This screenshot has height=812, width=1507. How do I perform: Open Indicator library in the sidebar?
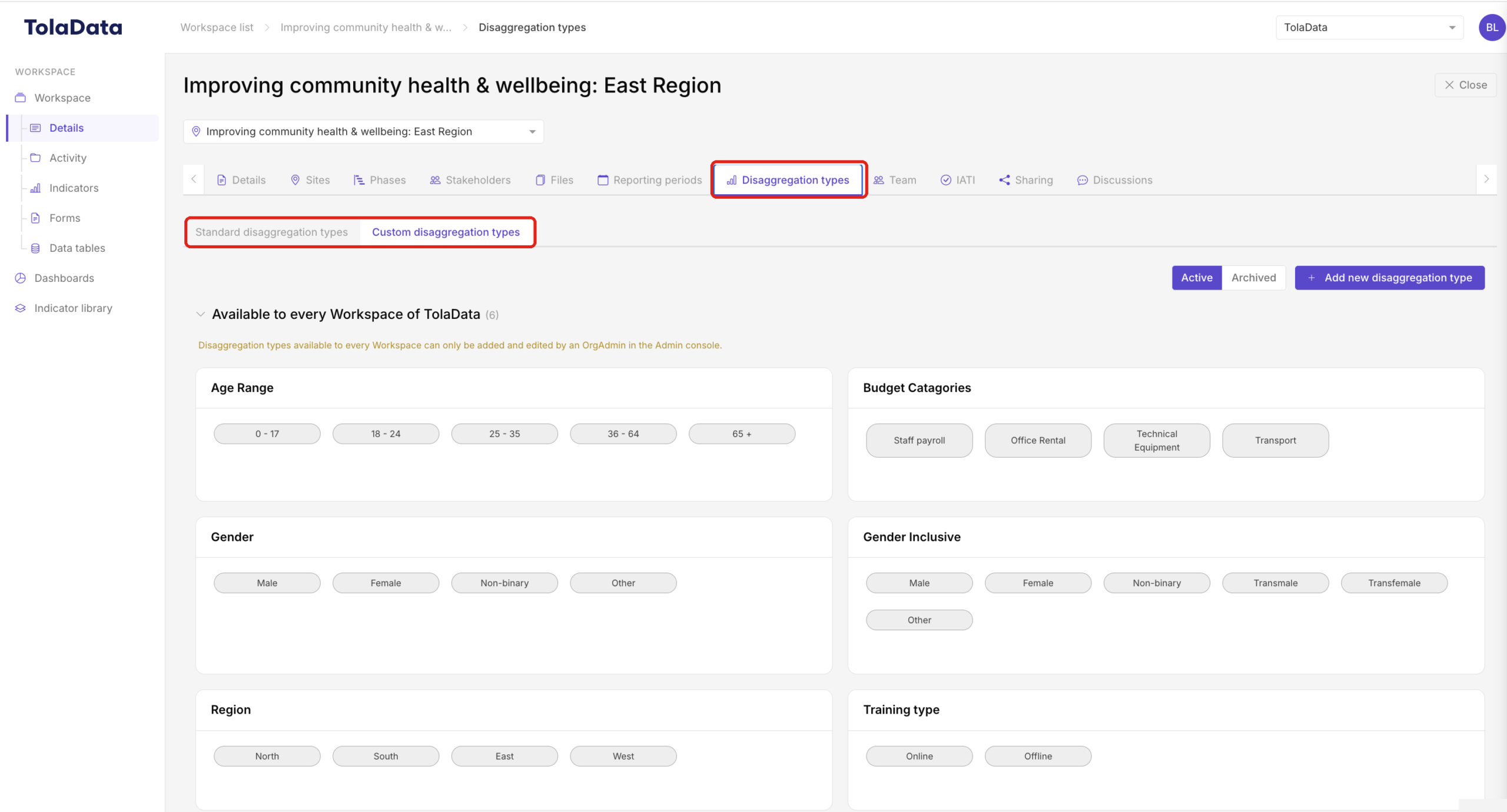pyautogui.click(x=73, y=308)
